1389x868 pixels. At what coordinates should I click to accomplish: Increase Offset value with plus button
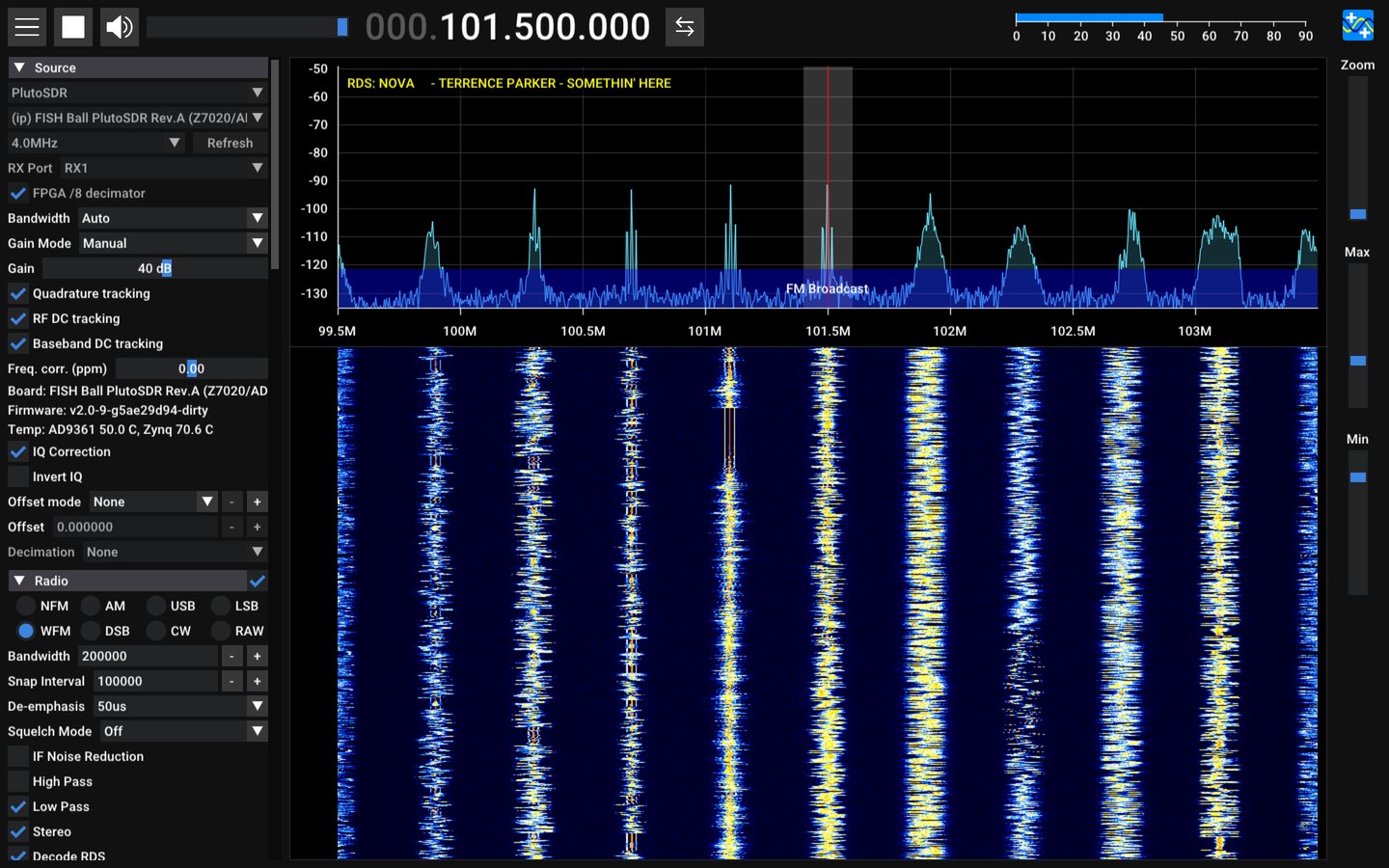click(257, 527)
